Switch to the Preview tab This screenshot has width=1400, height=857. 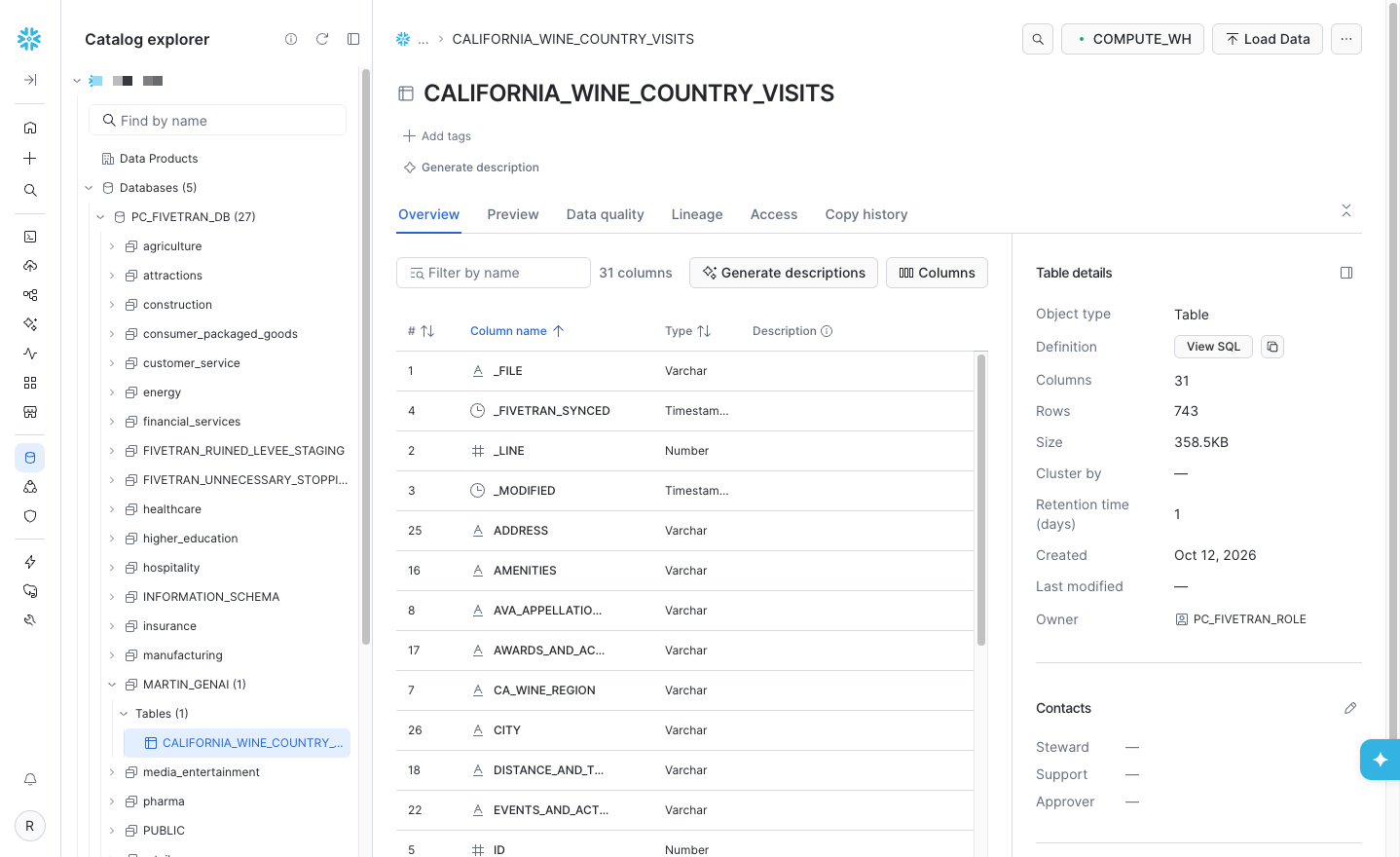click(513, 214)
